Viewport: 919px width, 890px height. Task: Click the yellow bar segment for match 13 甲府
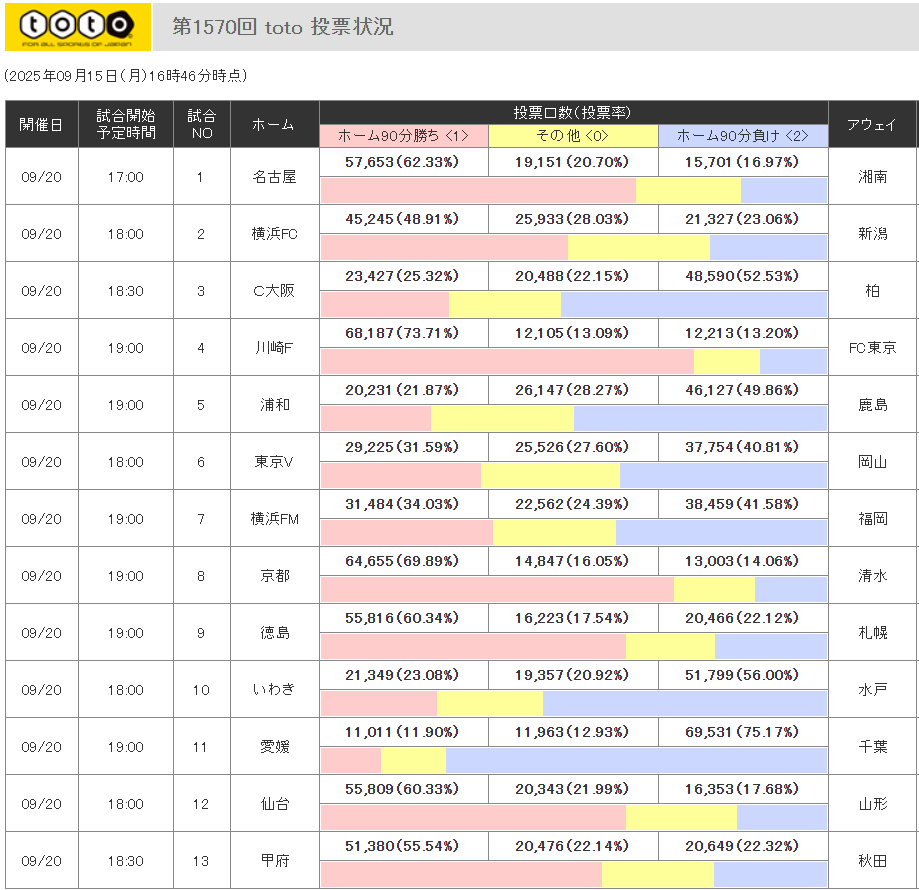(x=657, y=874)
